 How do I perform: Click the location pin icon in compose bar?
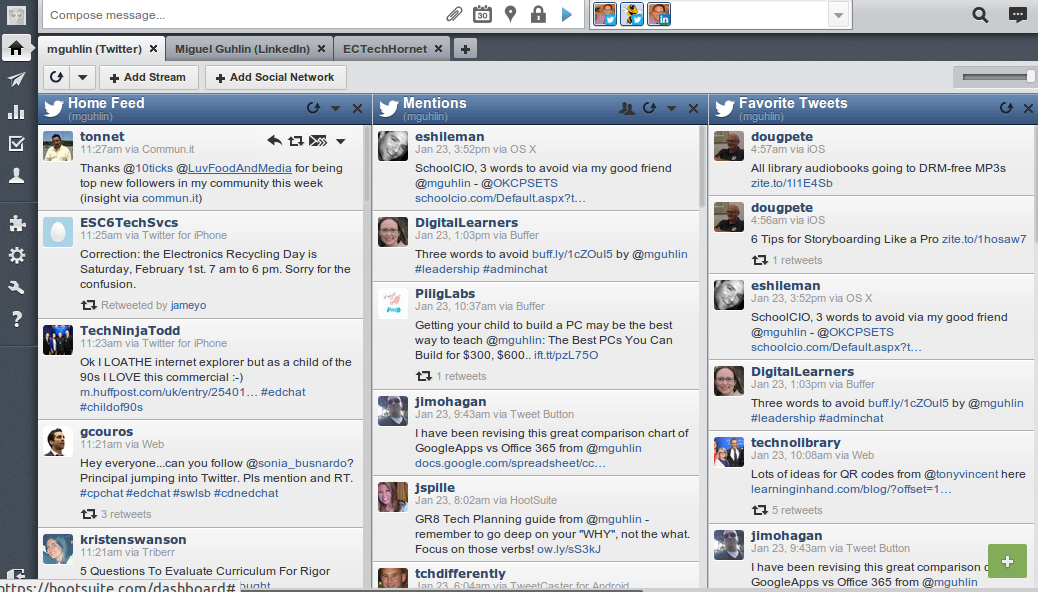(510, 15)
